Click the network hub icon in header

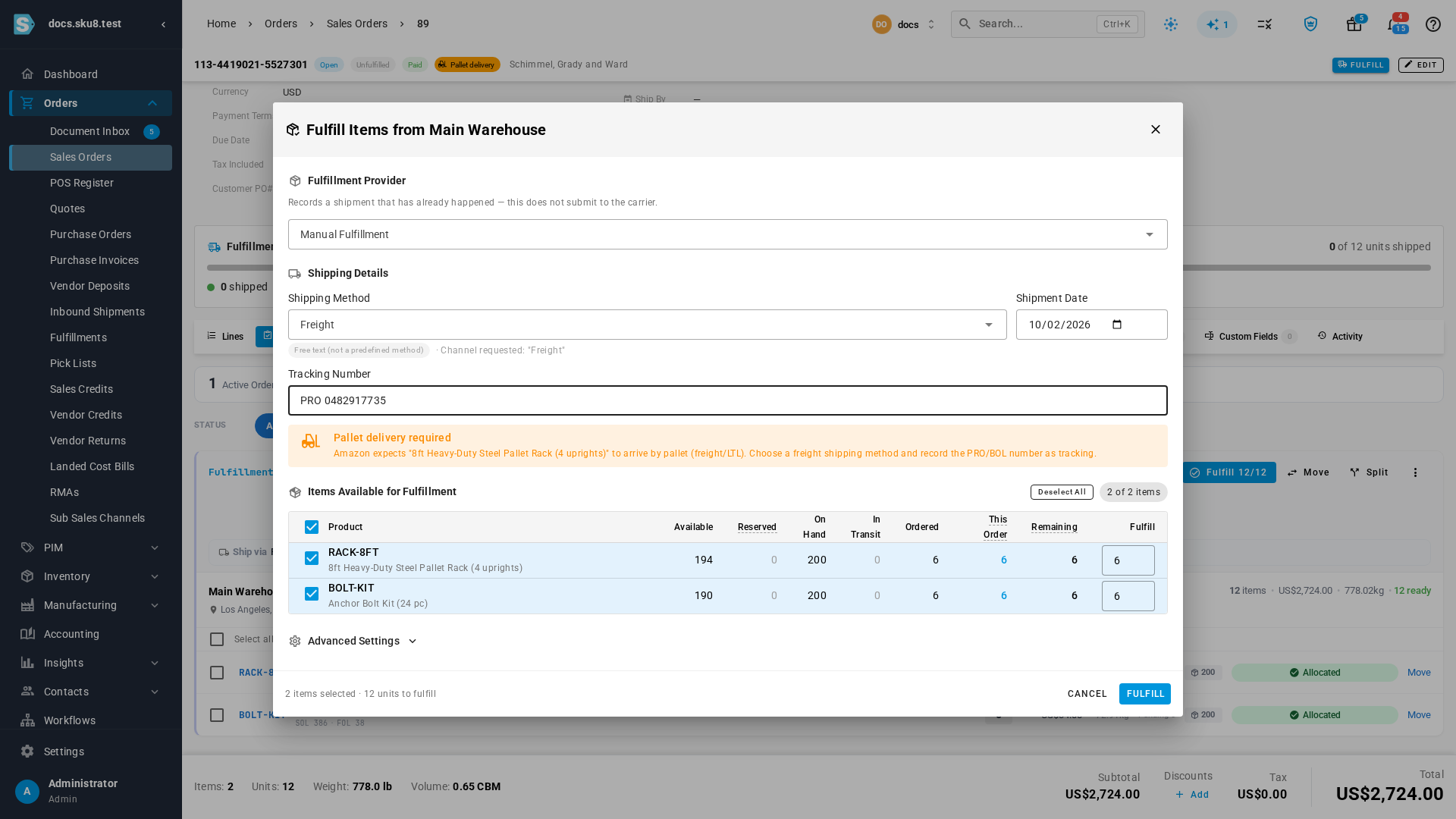pos(1171,24)
